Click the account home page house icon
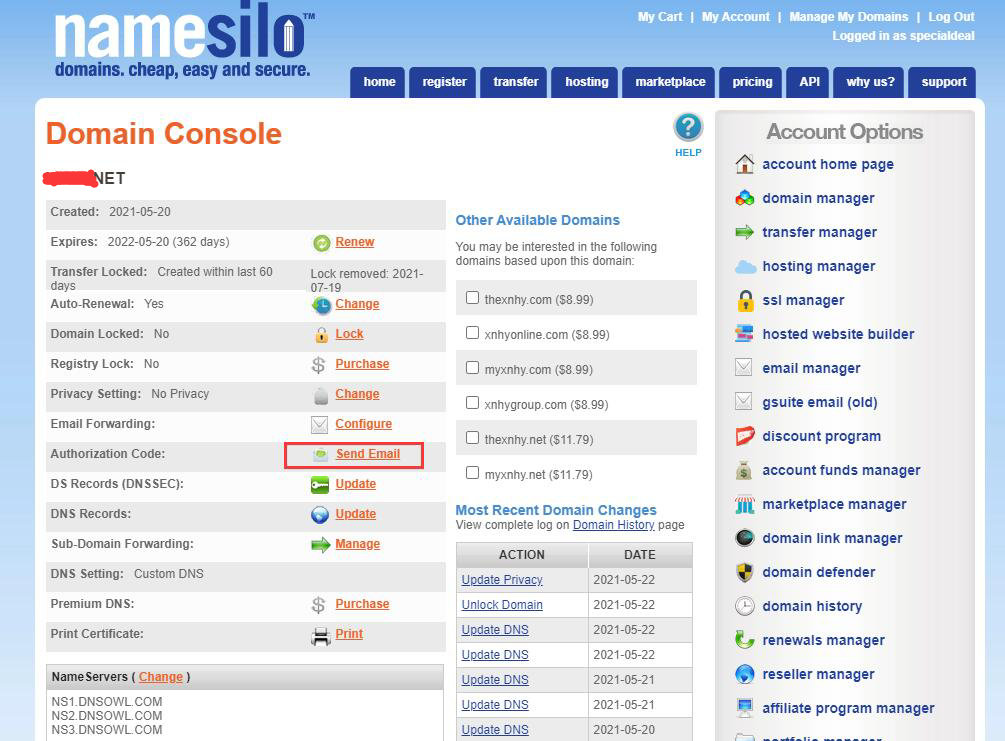The image size is (1005, 741). [744, 164]
